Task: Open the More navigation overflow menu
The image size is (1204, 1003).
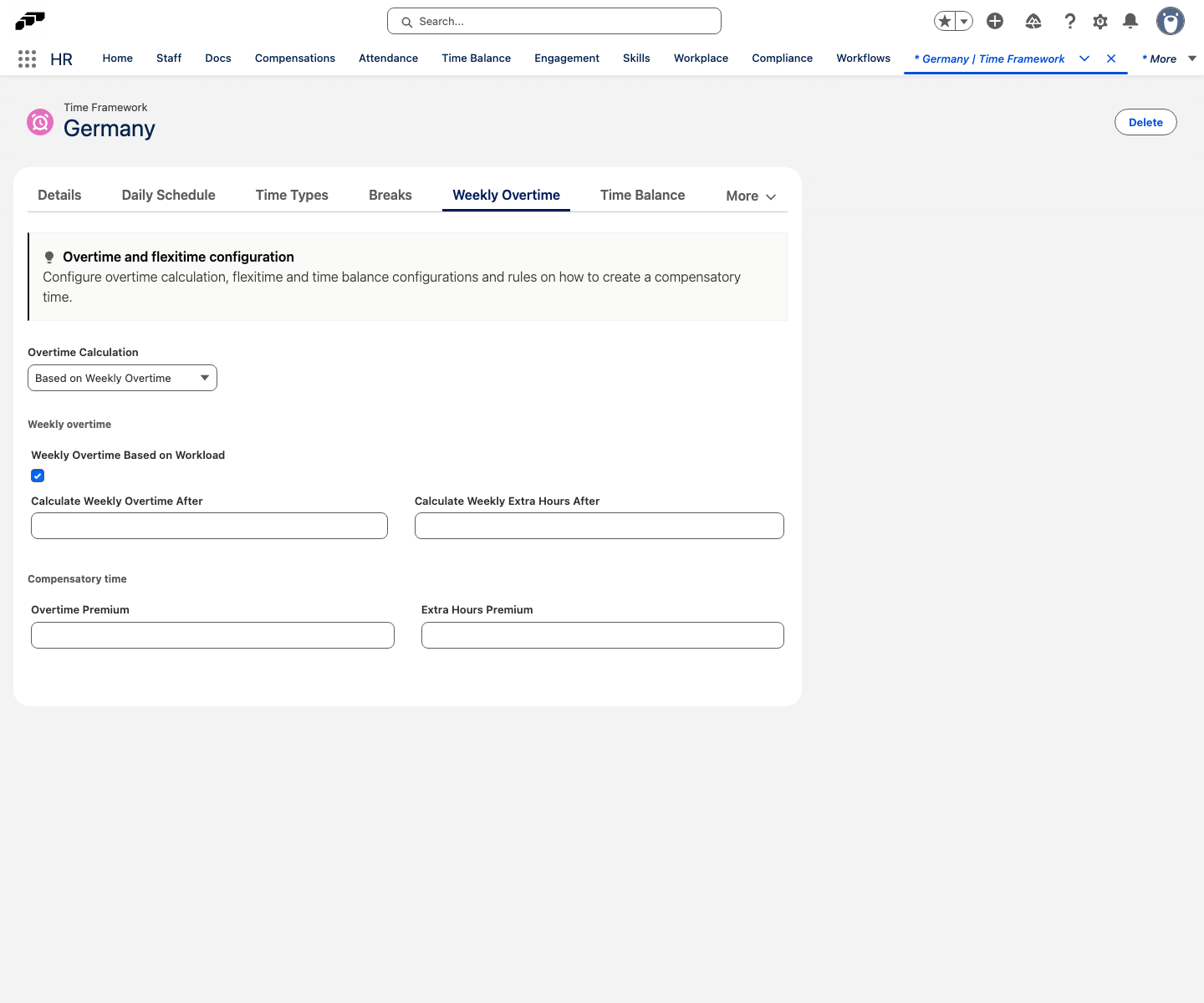Action: click(x=1169, y=59)
